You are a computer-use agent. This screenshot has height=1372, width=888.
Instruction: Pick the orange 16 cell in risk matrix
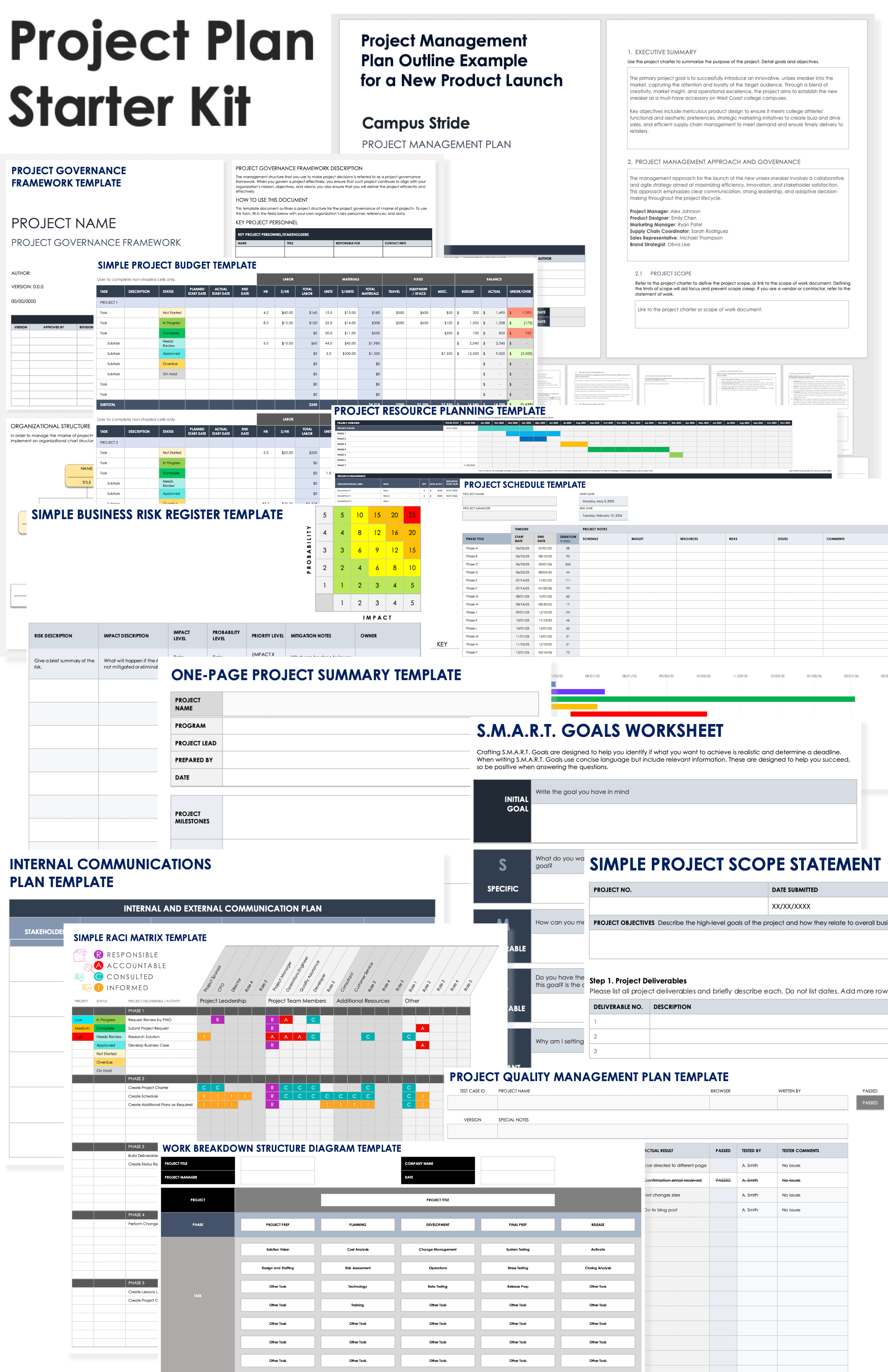coord(395,533)
